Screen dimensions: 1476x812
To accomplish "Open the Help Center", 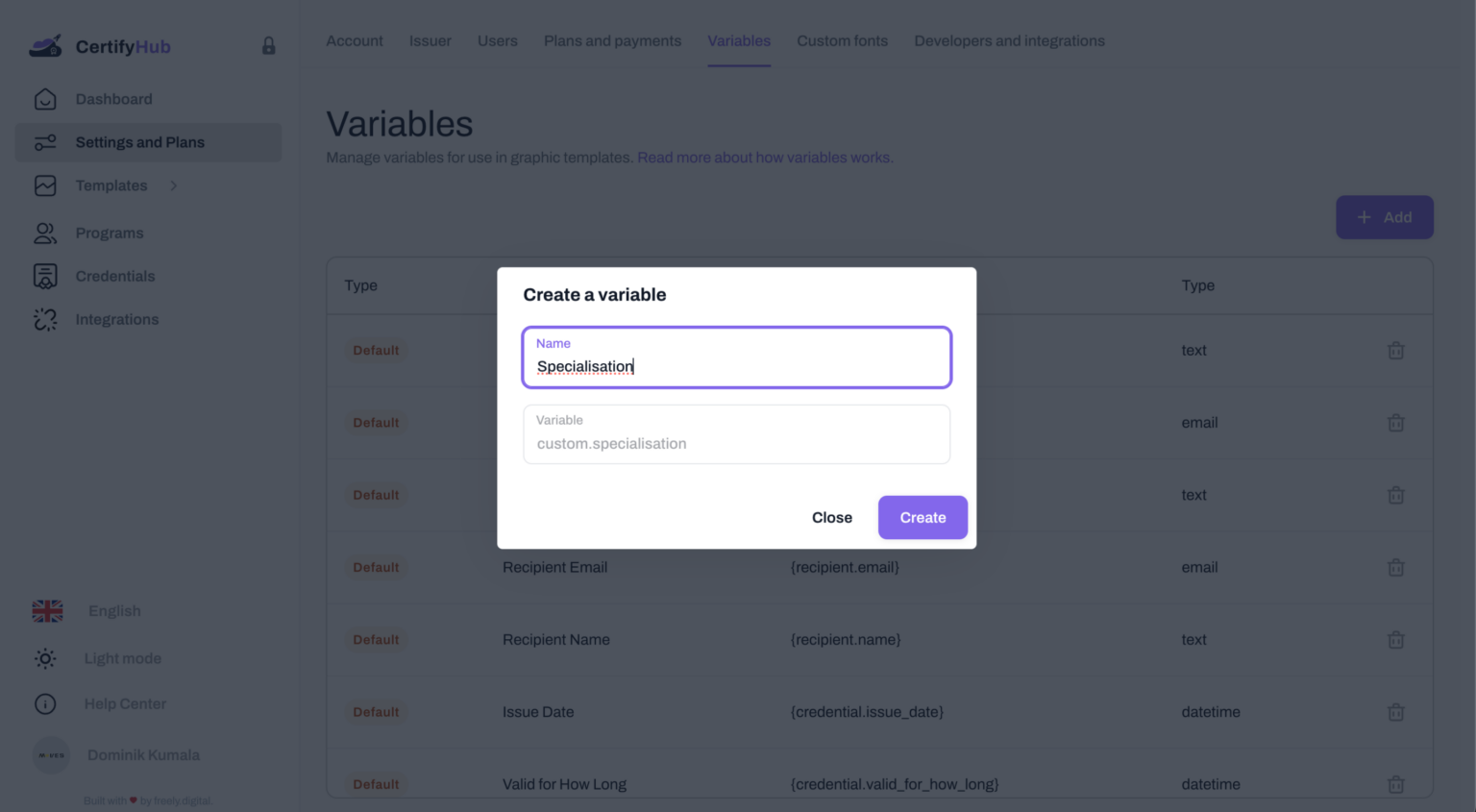I will click(125, 703).
